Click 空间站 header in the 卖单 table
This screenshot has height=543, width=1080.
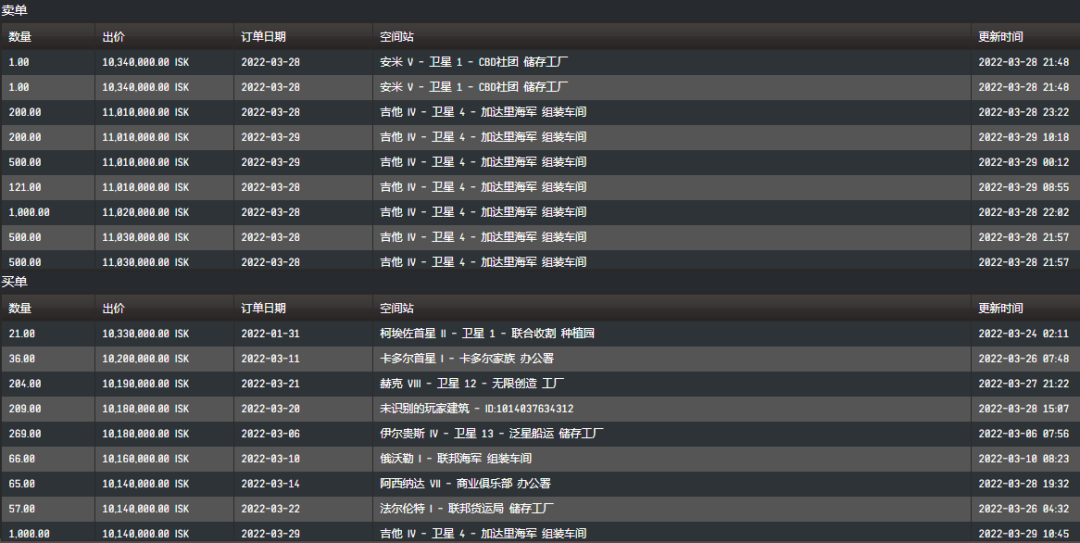pyautogui.click(x=397, y=37)
